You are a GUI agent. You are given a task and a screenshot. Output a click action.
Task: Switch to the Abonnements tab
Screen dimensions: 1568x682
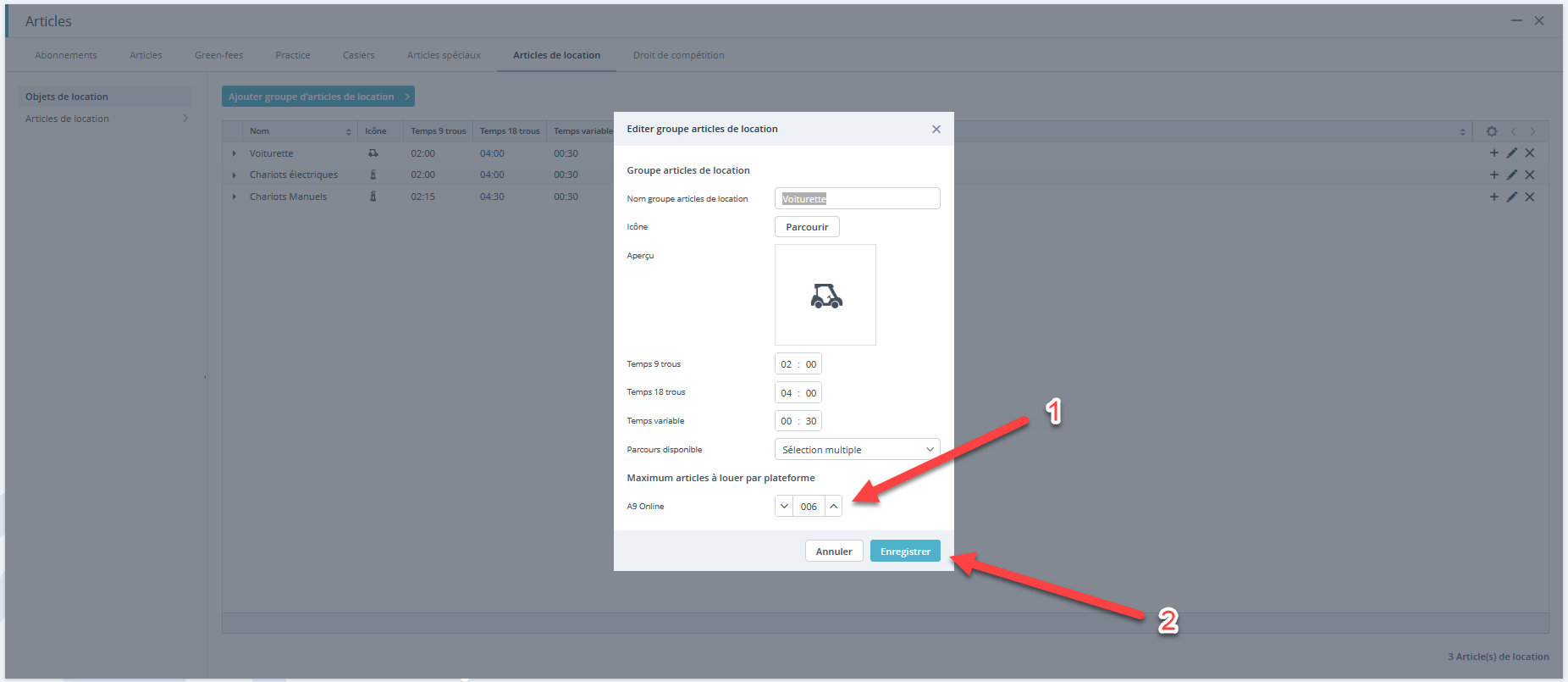point(66,55)
